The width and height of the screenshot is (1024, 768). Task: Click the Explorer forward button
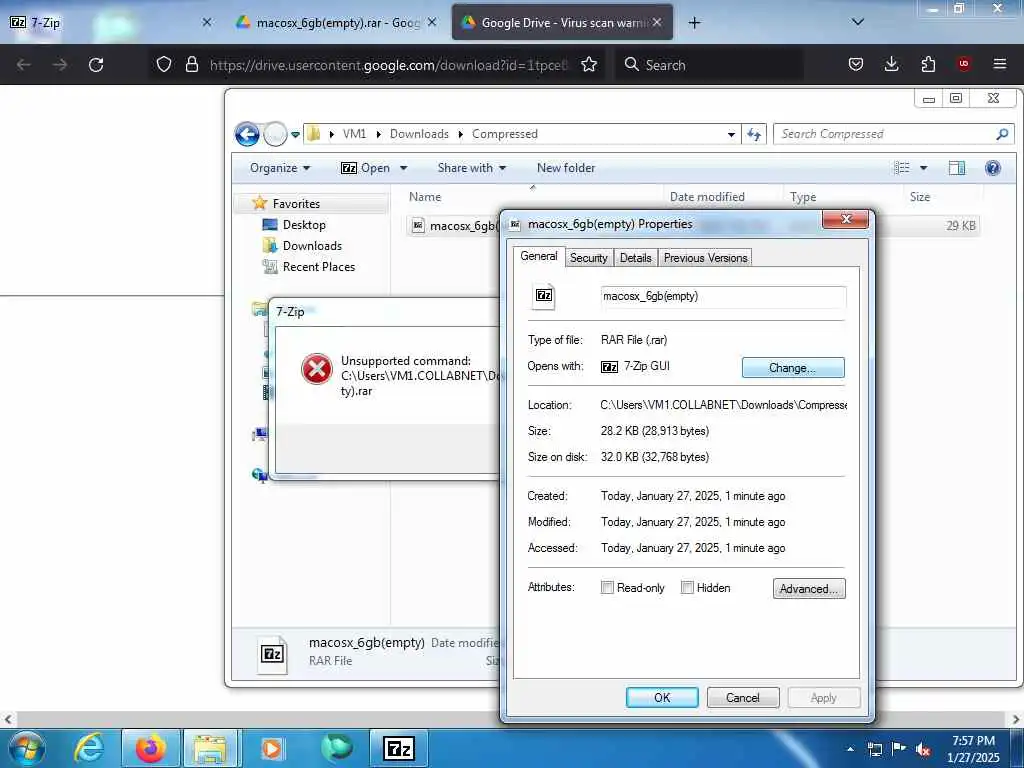tap(275, 135)
